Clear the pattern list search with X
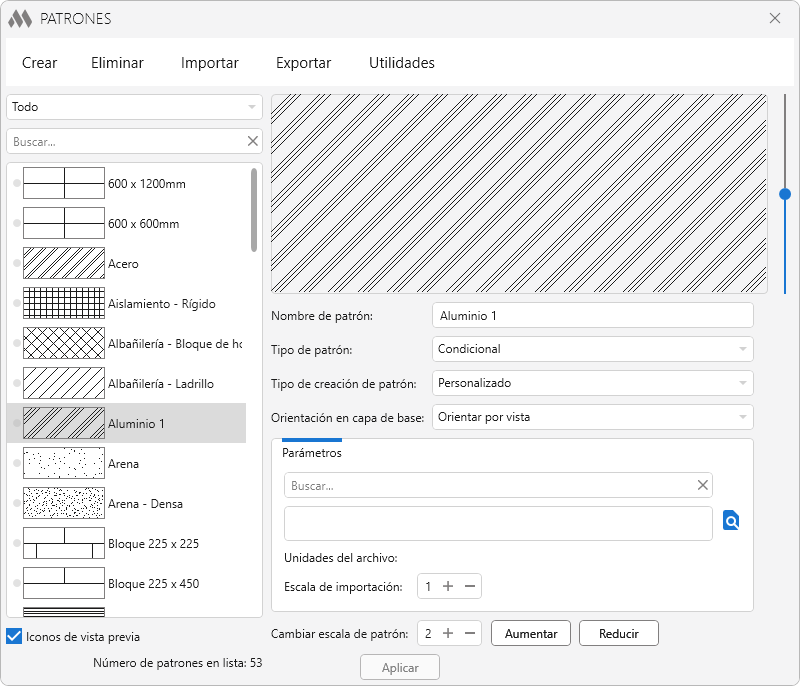Image resolution: width=800 pixels, height=686 pixels. click(x=253, y=142)
